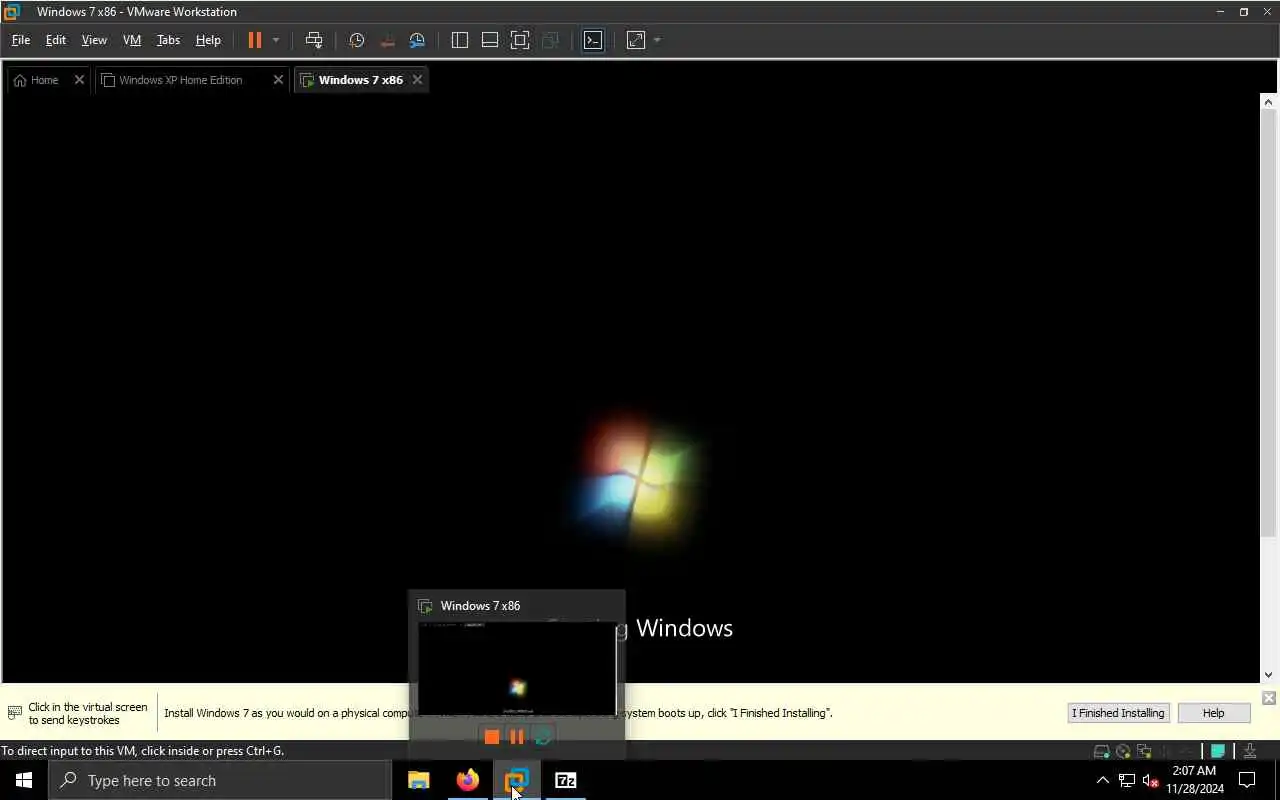Screen dimensions: 1280x800
Task: Take a snapshot of this virtual machine
Action: (x=356, y=40)
